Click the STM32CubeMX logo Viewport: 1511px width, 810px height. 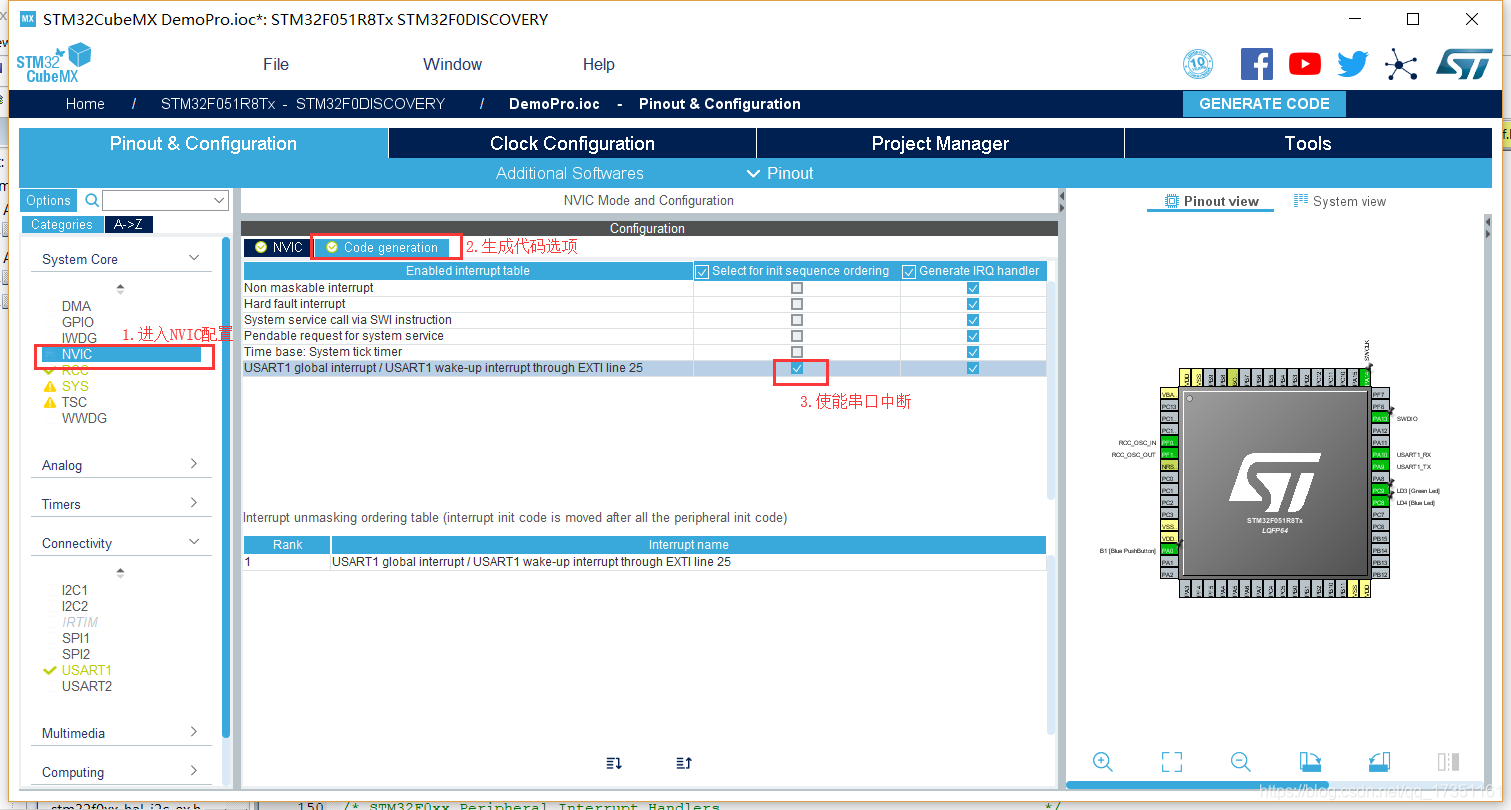pos(53,64)
